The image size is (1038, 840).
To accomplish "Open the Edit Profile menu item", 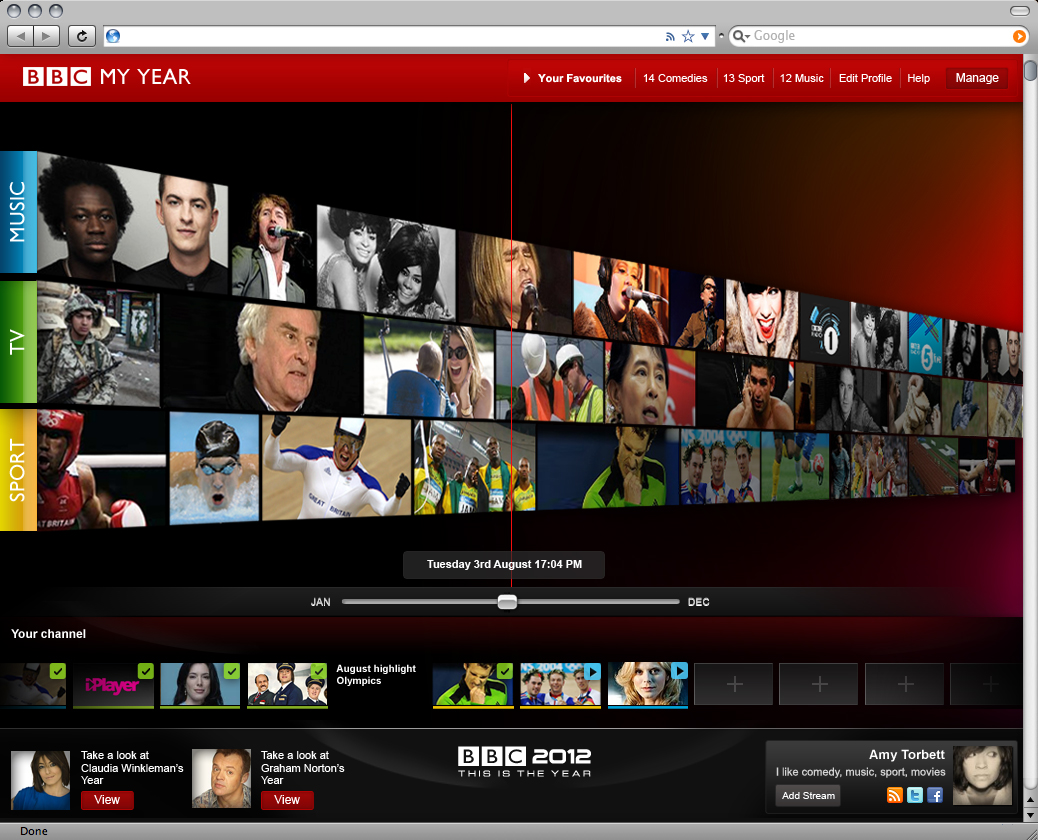I will pyautogui.click(x=865, y=78).
